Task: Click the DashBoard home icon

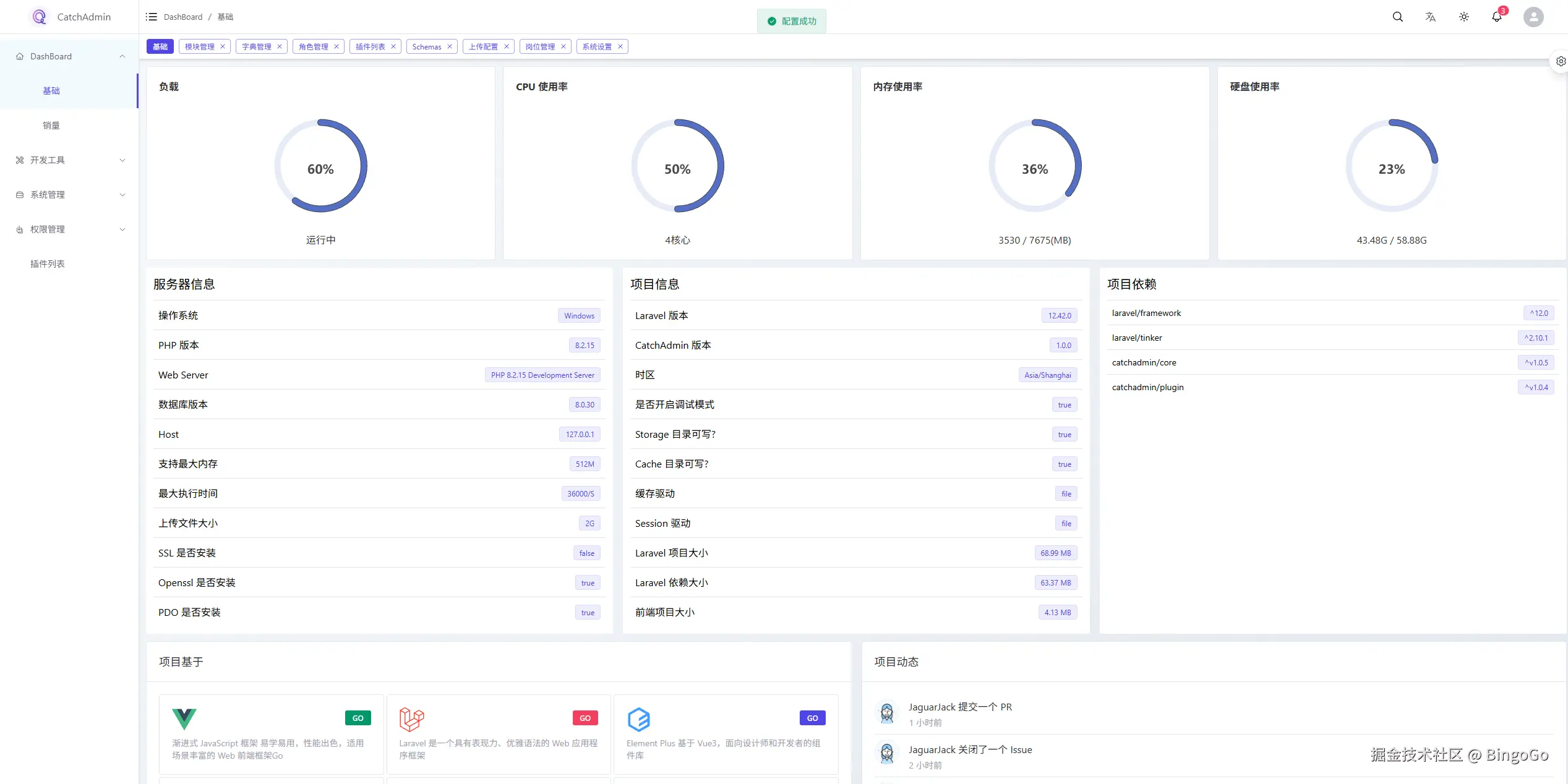Action: click(19, 56)
